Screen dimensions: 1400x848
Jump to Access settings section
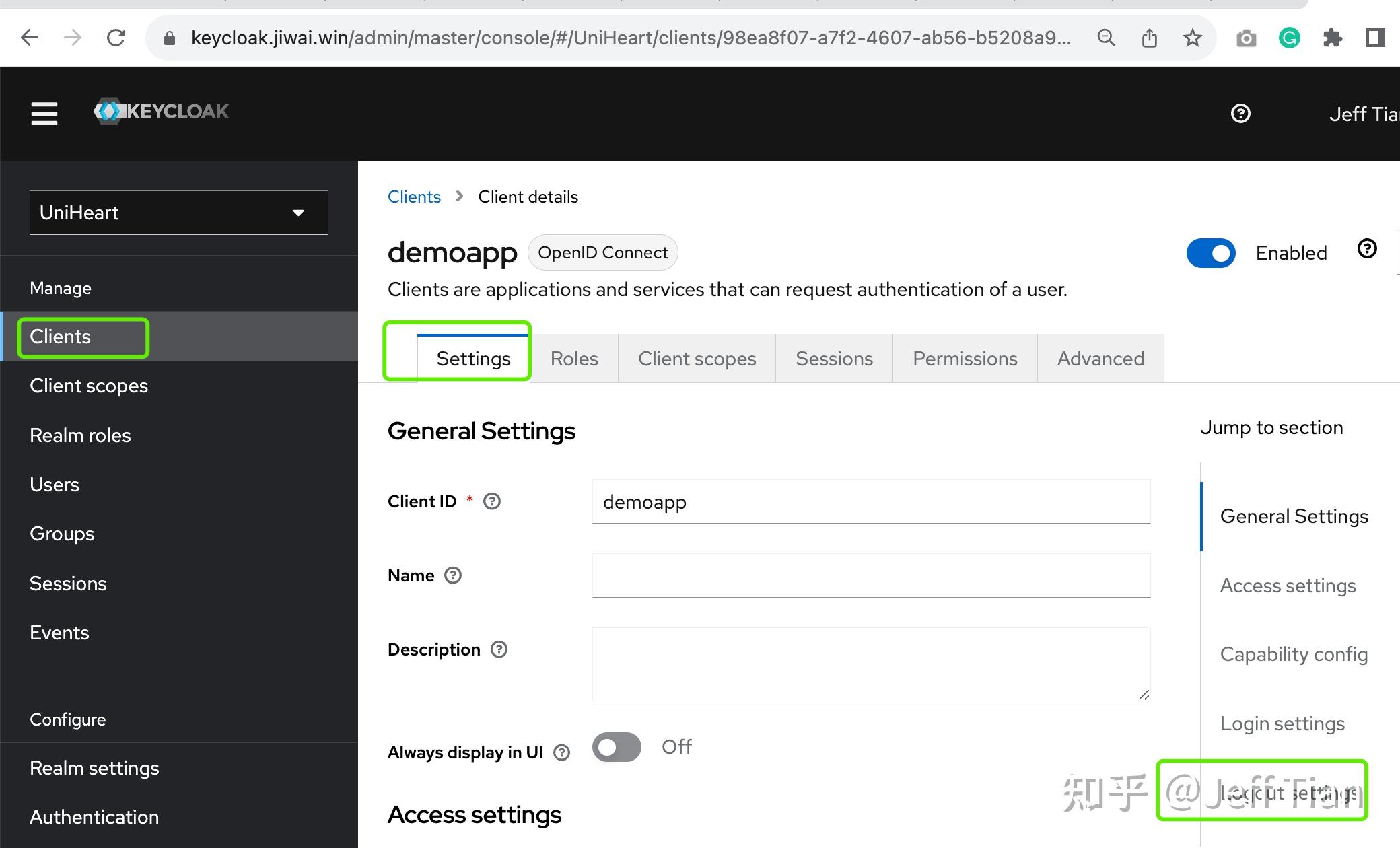click(x=1288, y=586)
